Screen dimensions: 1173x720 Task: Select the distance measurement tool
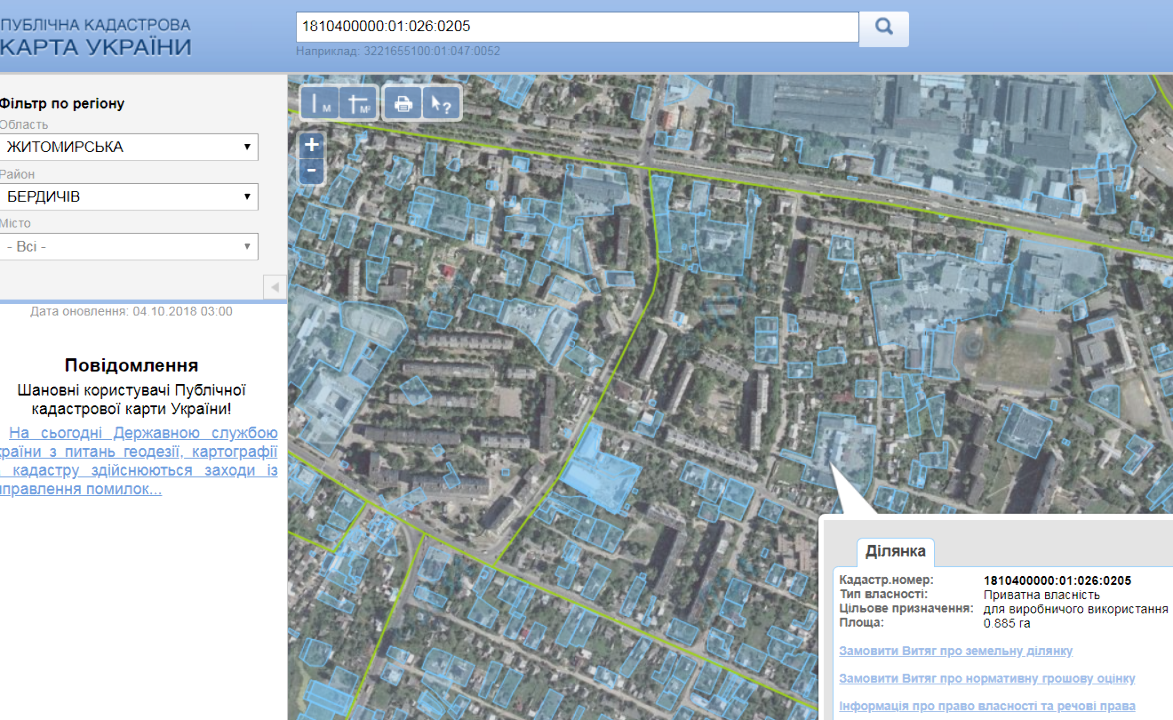point(321,103)
